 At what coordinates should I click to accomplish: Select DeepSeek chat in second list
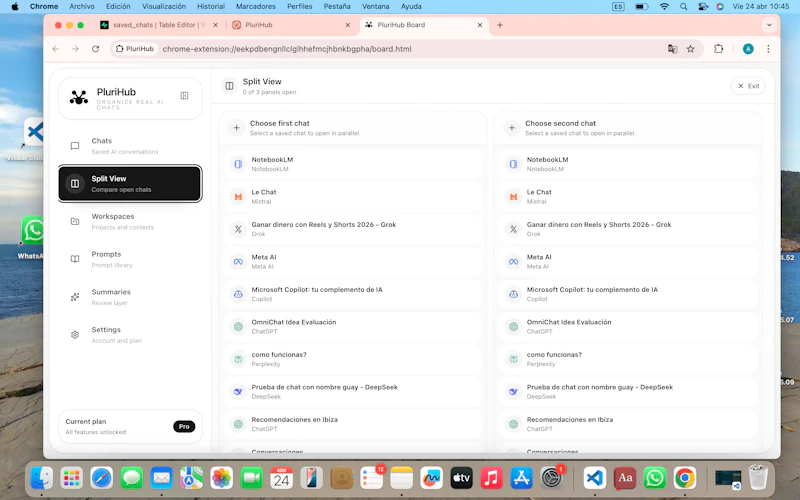pyautogui.click(x=628, y=391)
